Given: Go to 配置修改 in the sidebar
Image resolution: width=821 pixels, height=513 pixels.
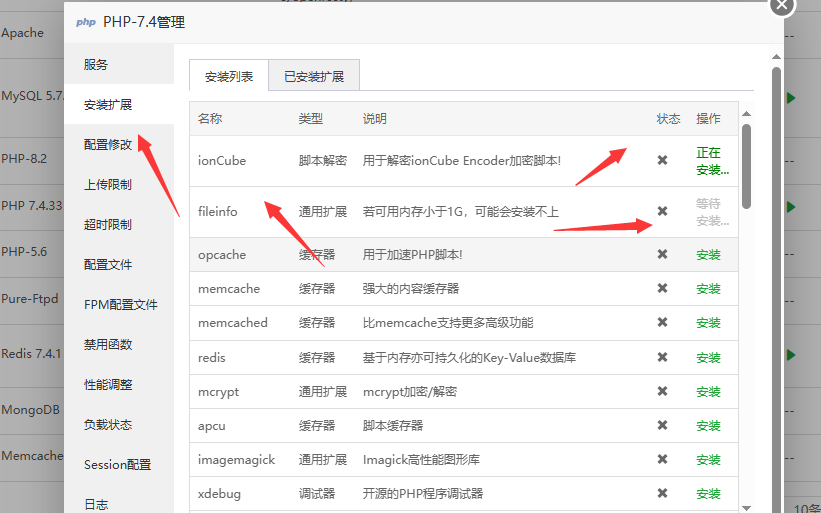Looking at the screenshot, I should (108, 145).
